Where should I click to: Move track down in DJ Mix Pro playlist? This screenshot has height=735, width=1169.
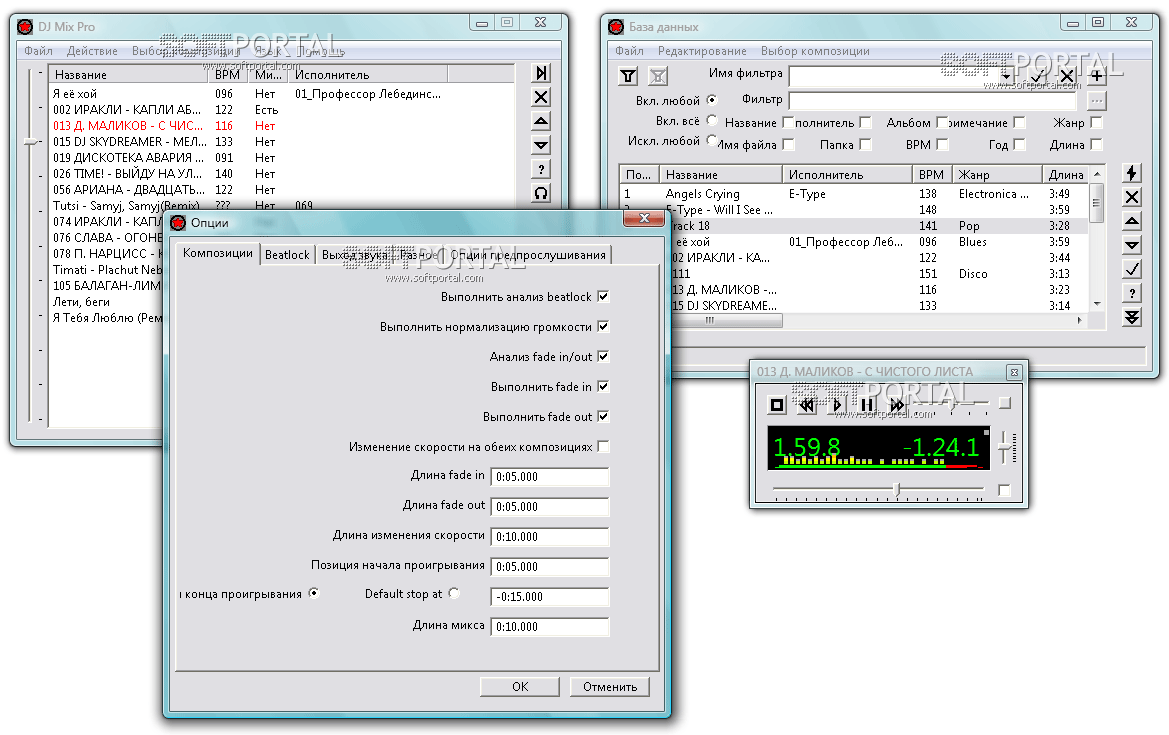click(541, 145)
